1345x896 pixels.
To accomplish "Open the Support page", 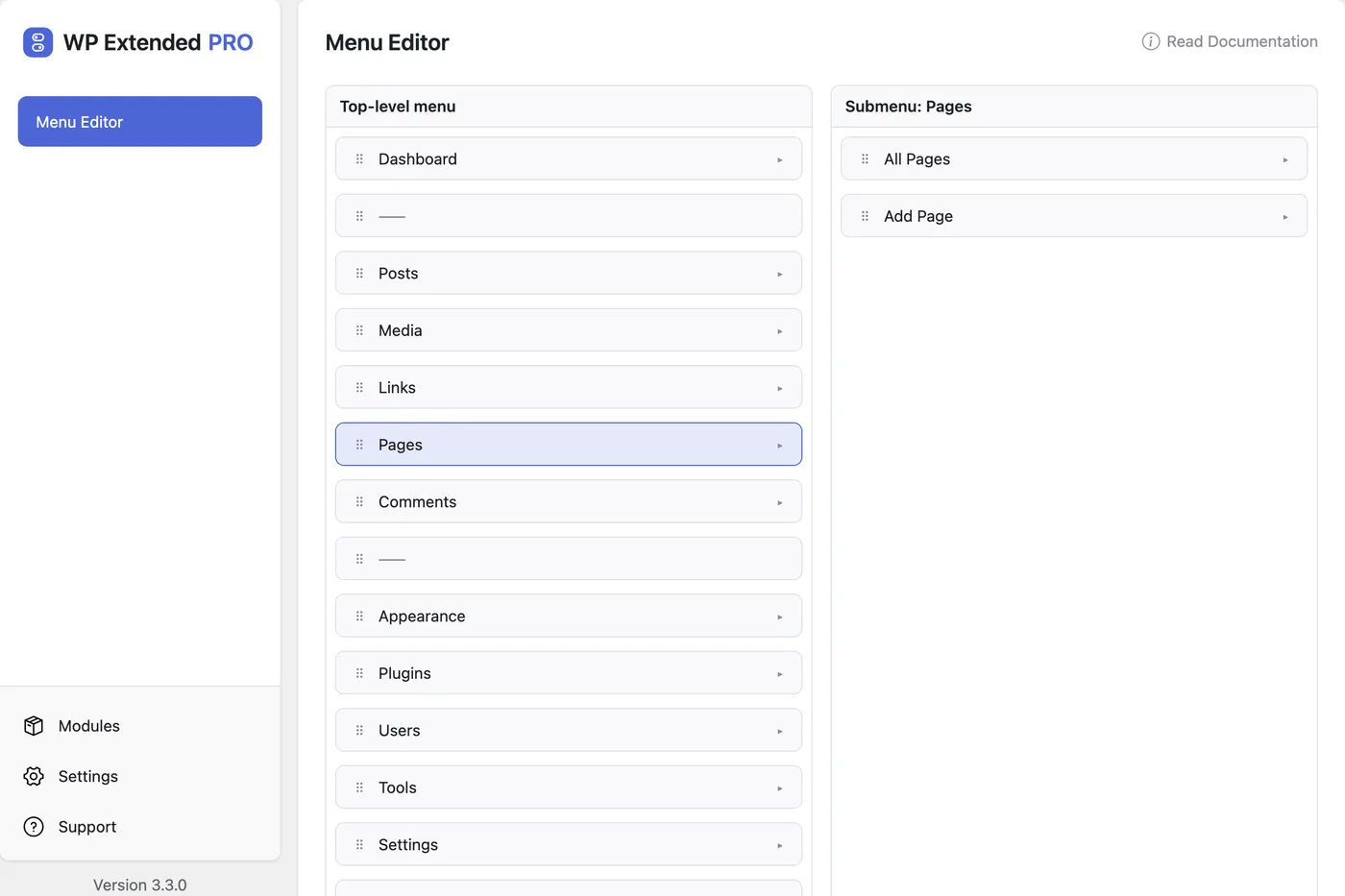I will click(86, 827).
